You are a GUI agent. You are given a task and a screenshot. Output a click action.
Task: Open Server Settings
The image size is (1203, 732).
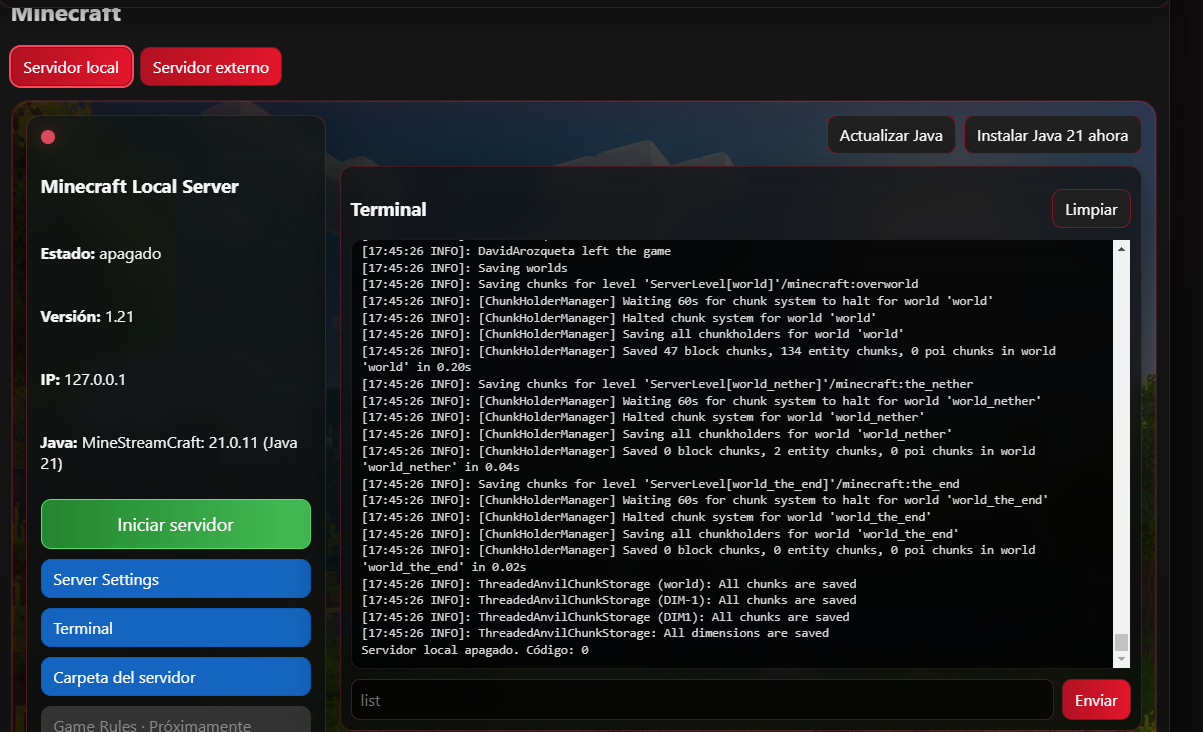point(176,579)
